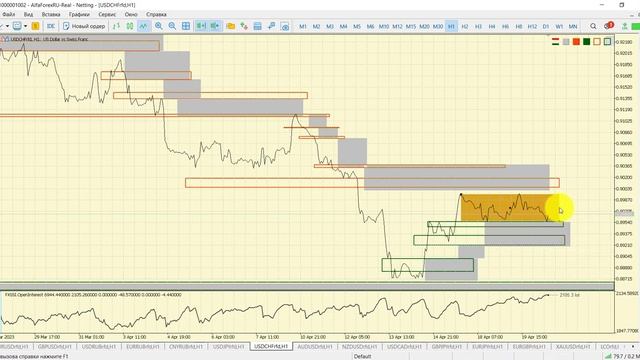This screenshot has height=360, width=640.
Task: Select the M30 timeframe
Action: pyautogui.click(x=438, y=26)
